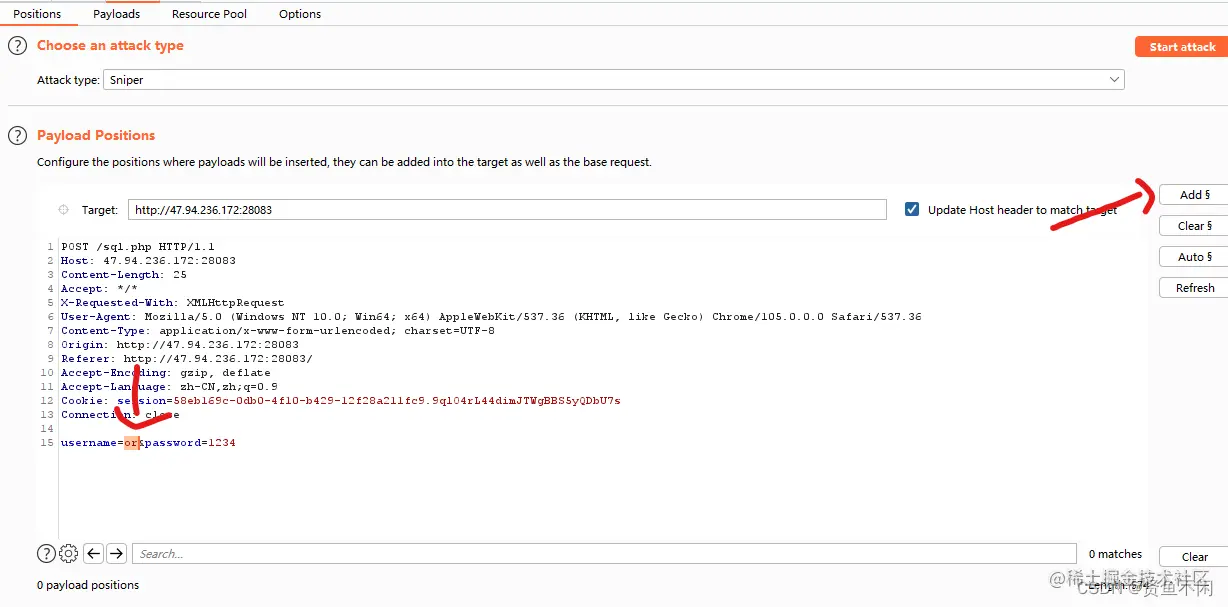Open help for Payload Positions
The image size is (1228, 607).
[17, 135]
